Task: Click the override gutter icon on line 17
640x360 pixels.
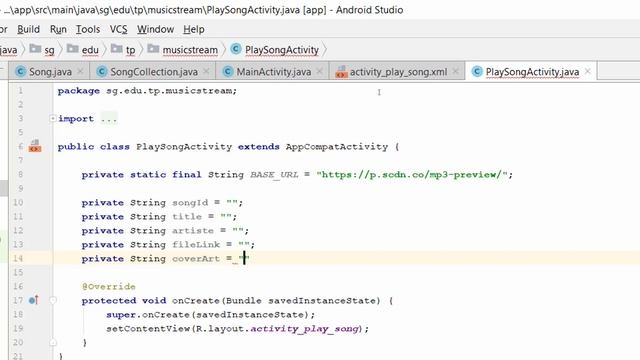Action: [34, 300]
